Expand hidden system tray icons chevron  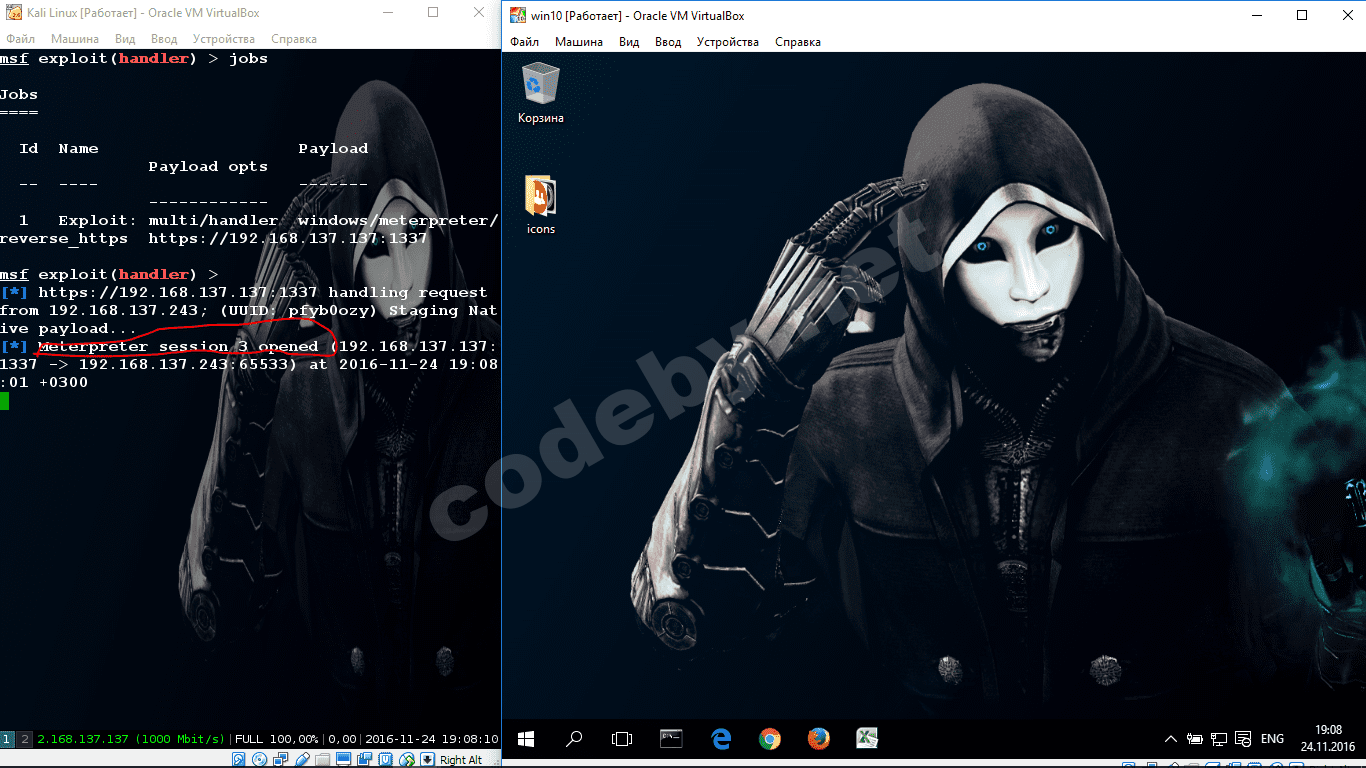click(1171, 739)
